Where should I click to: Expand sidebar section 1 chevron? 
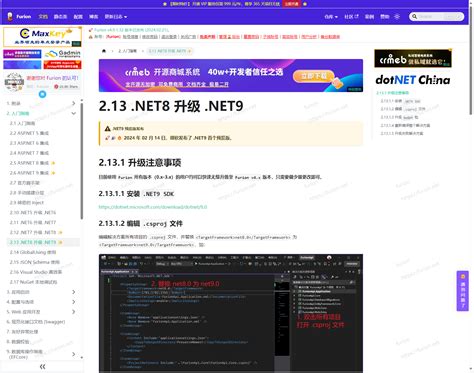click(x=74, y=103)
